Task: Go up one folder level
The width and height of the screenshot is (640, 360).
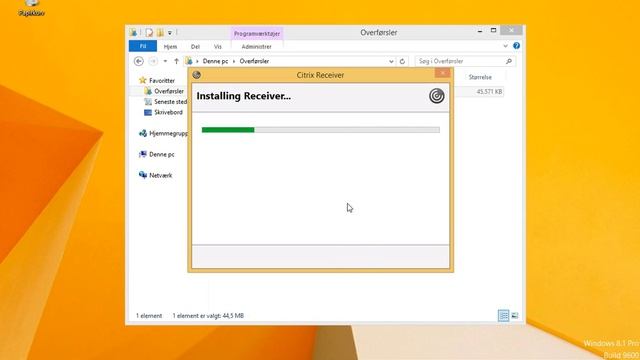Action: 176,61
